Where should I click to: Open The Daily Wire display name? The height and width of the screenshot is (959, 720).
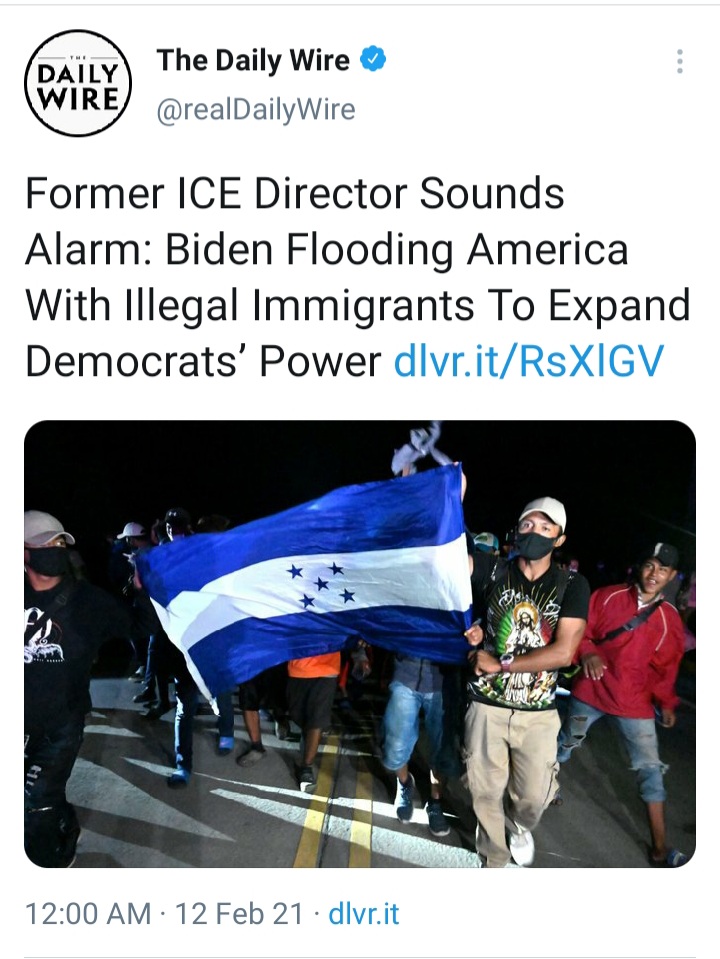253,60
